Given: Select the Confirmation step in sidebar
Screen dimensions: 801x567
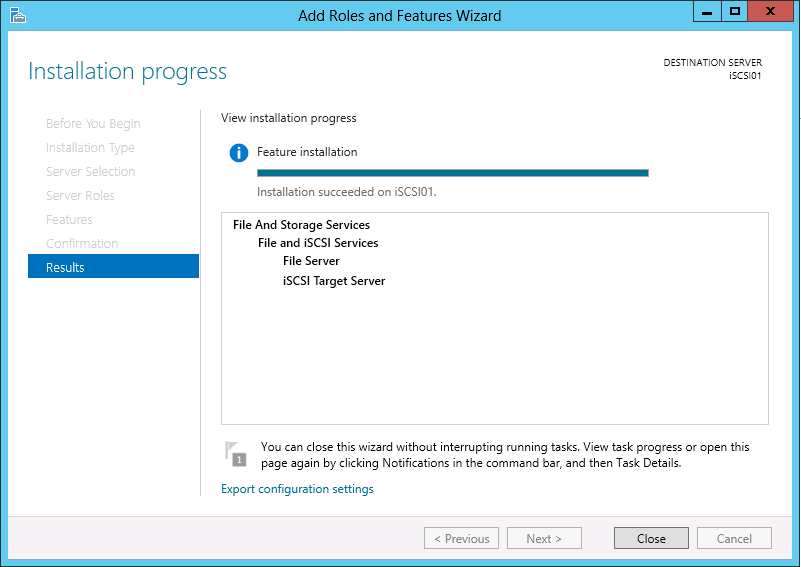Looking at the screenshot, I should tap(82, 243).
